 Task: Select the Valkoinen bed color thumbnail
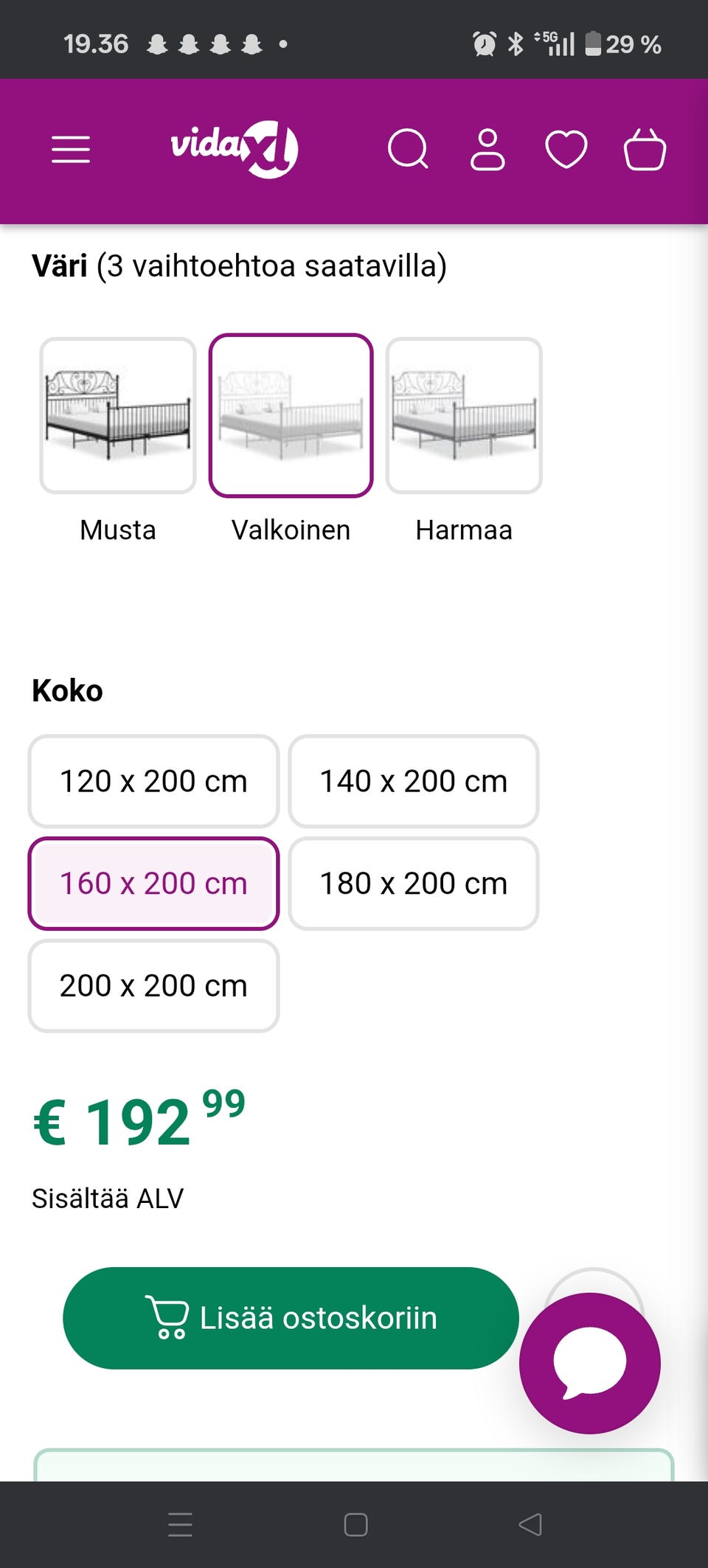(x=291, y=416)
